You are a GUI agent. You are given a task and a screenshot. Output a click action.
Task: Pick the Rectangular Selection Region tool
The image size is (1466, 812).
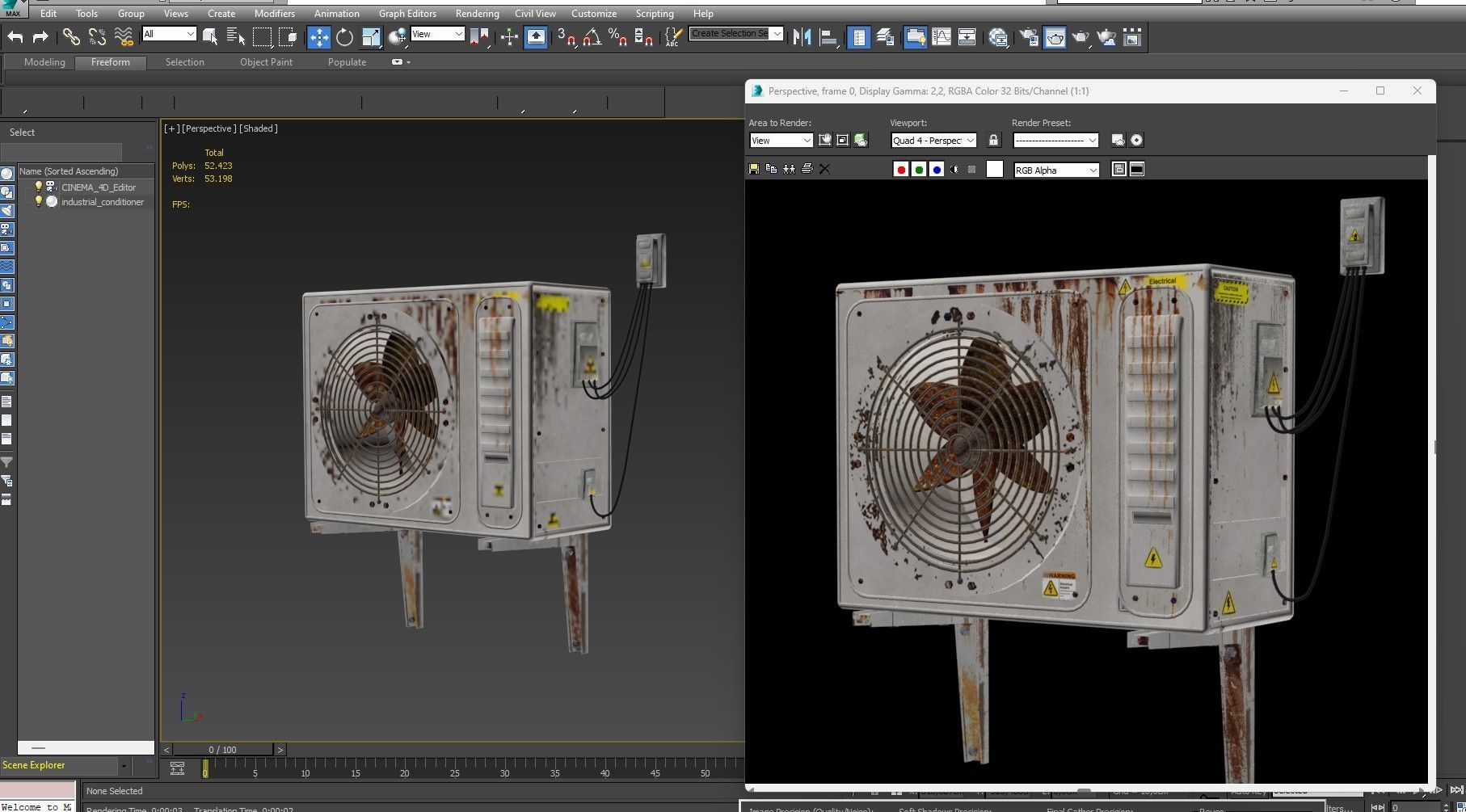(x=262, y=37)
